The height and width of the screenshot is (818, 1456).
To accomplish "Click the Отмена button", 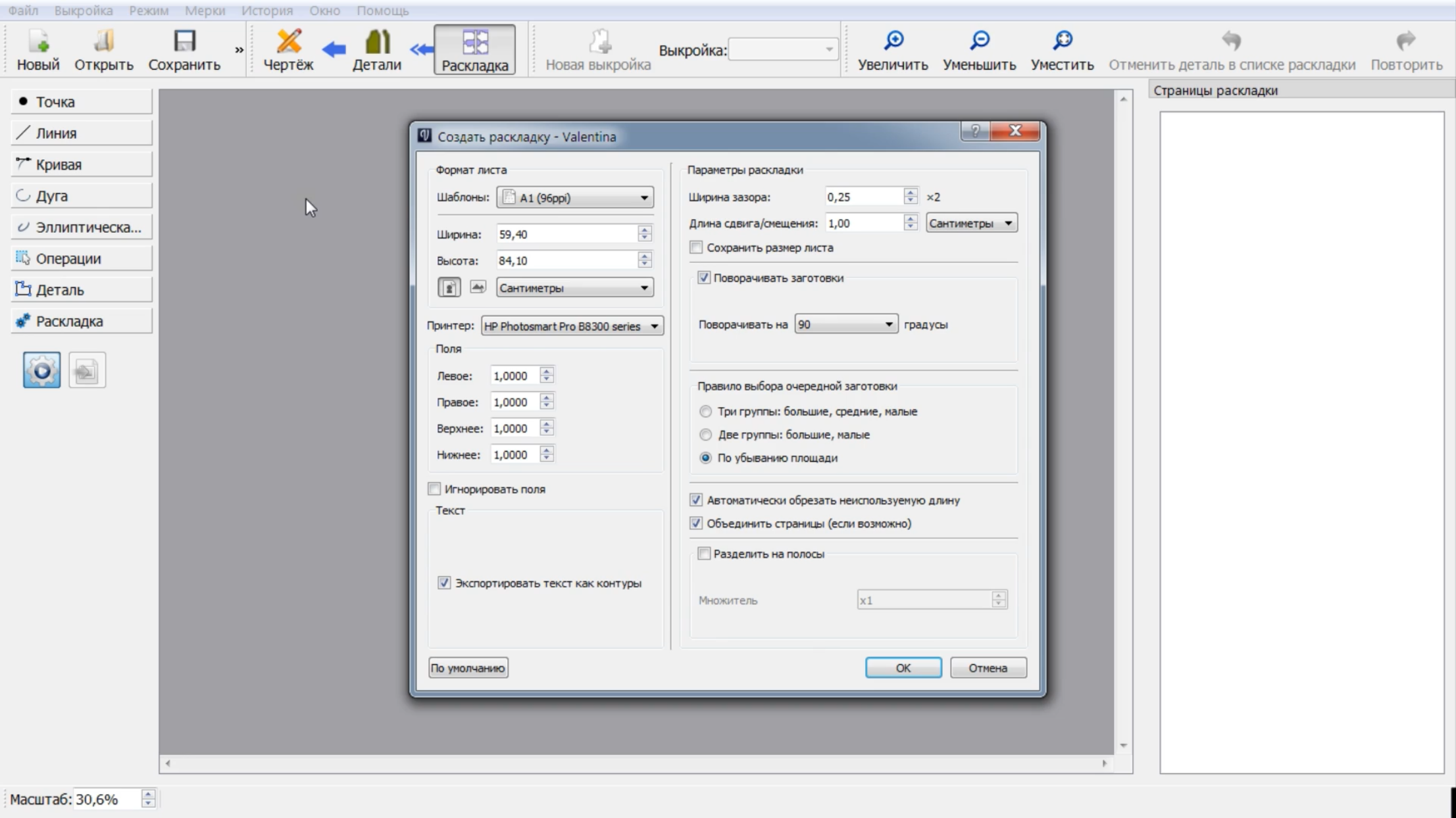I will [988, 668].
